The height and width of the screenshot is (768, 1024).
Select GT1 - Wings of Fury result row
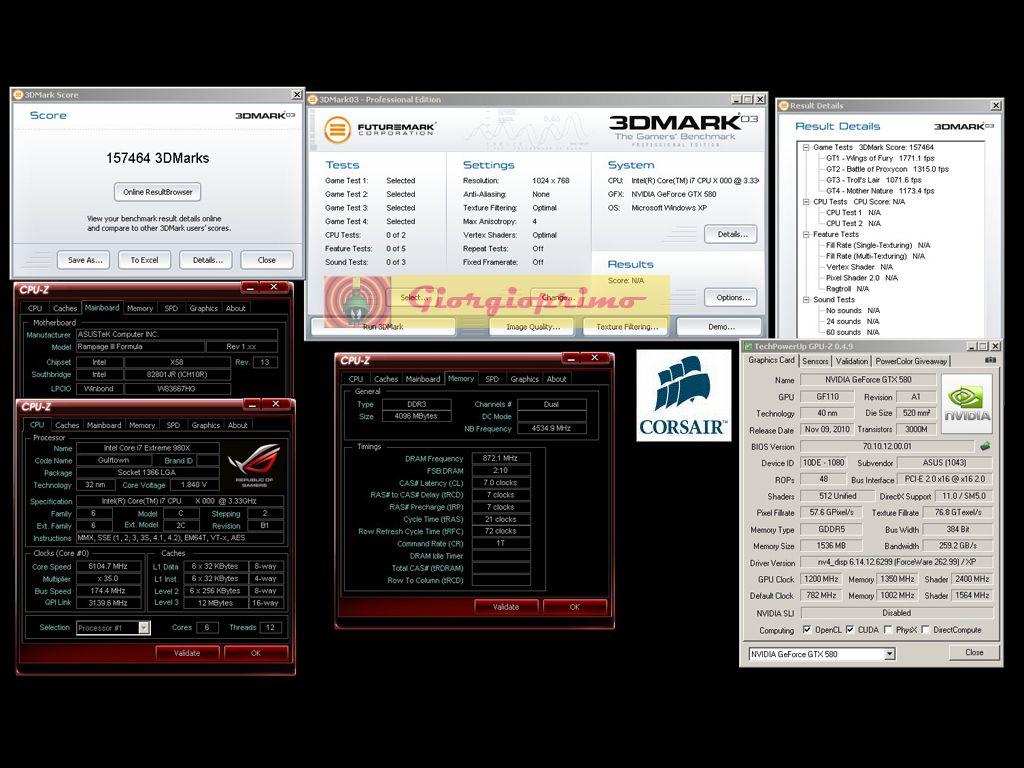tap(880, 158)
